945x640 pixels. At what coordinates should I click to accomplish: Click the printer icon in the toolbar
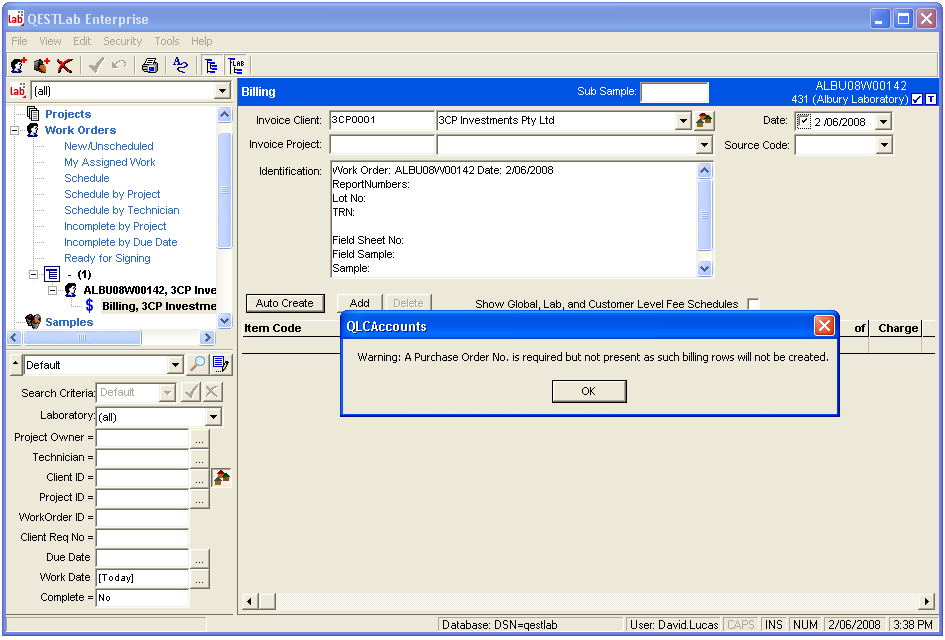(x=150, y=66)
